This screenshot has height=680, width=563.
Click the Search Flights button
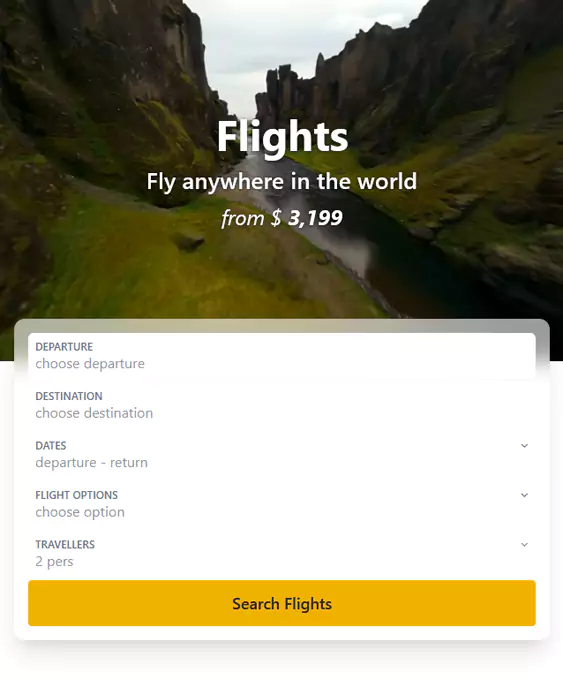282,603
